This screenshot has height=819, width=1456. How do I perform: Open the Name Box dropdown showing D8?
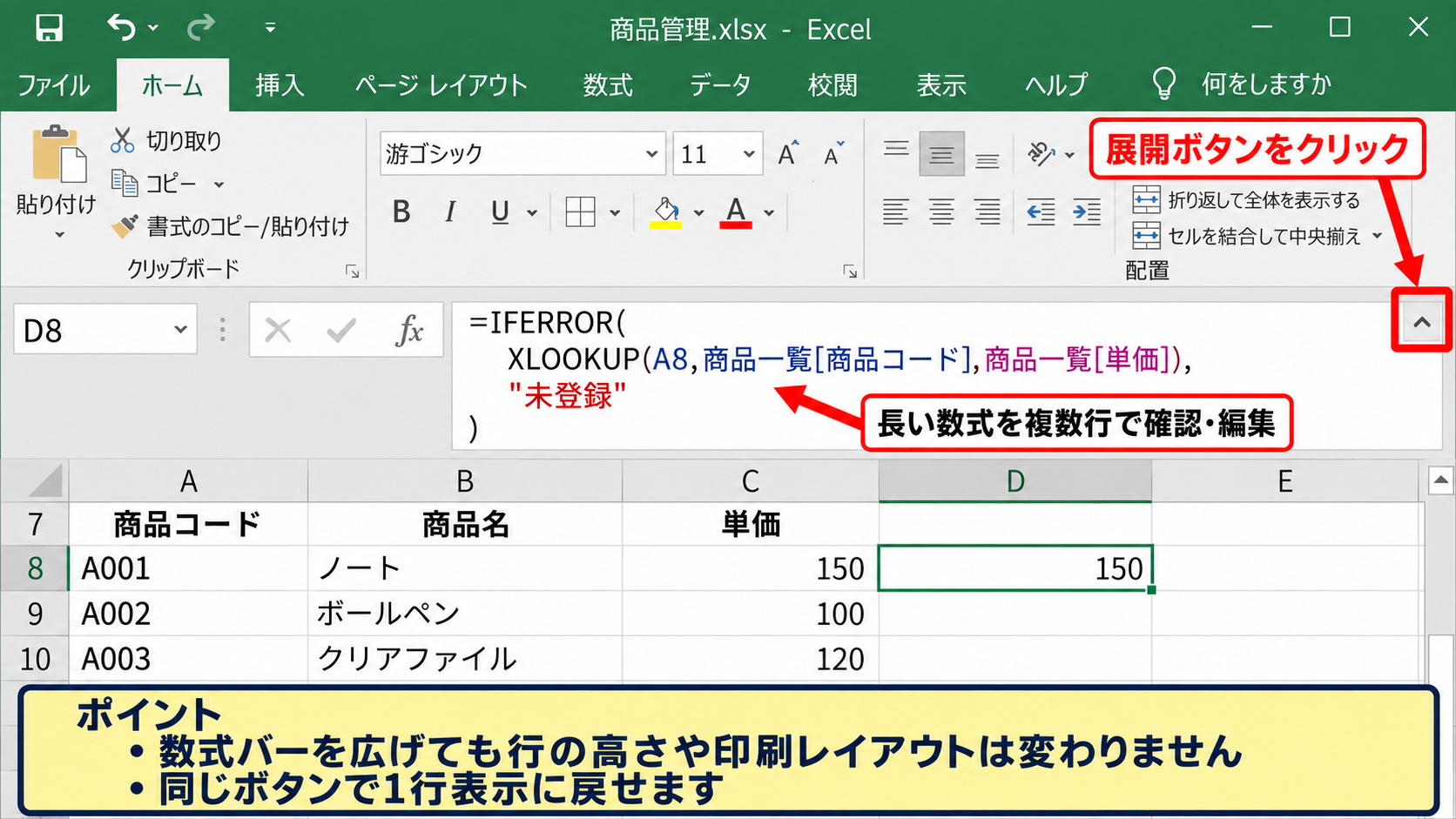(x=180, y=330)
